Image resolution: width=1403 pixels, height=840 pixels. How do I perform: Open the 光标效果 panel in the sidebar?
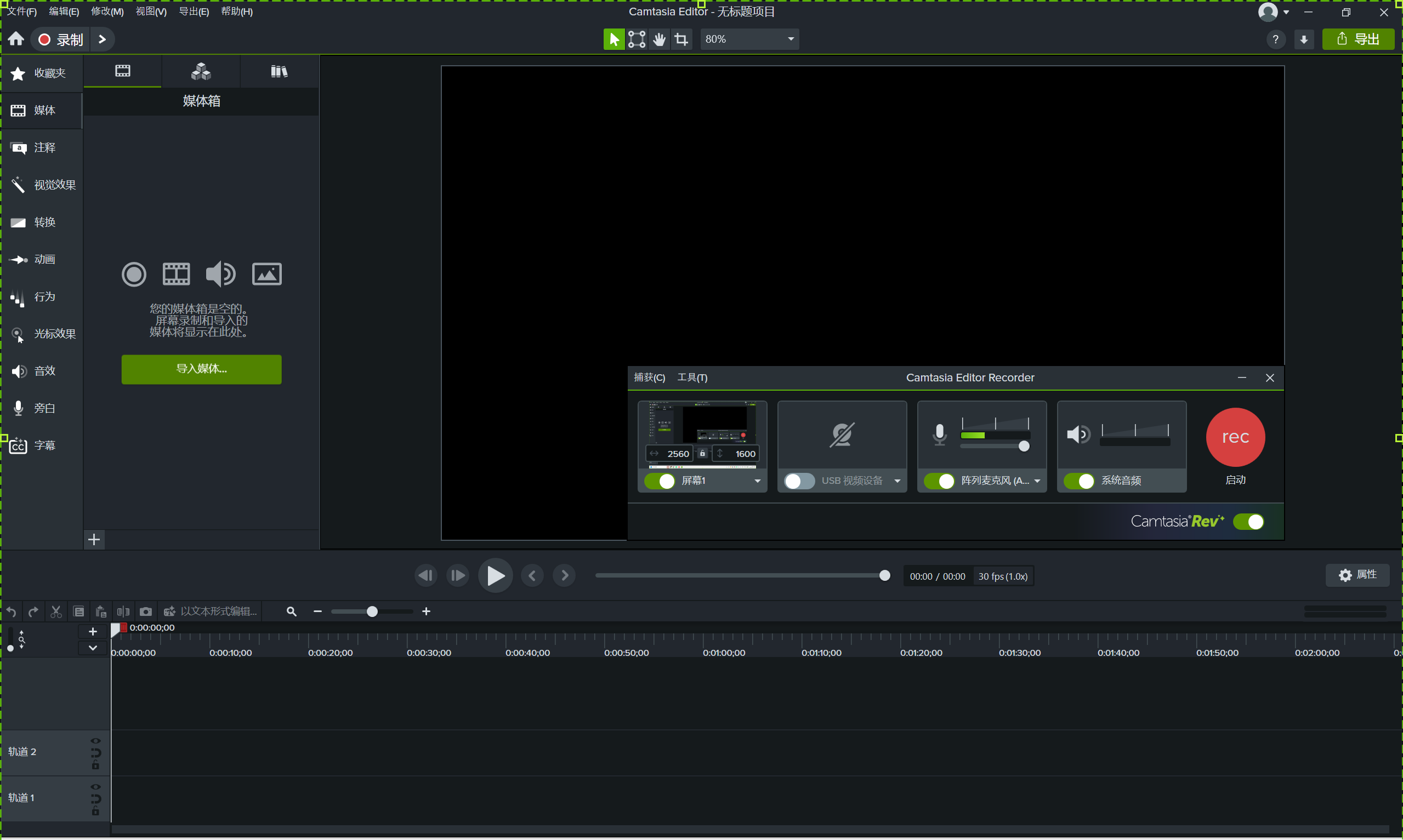(42, 333)
